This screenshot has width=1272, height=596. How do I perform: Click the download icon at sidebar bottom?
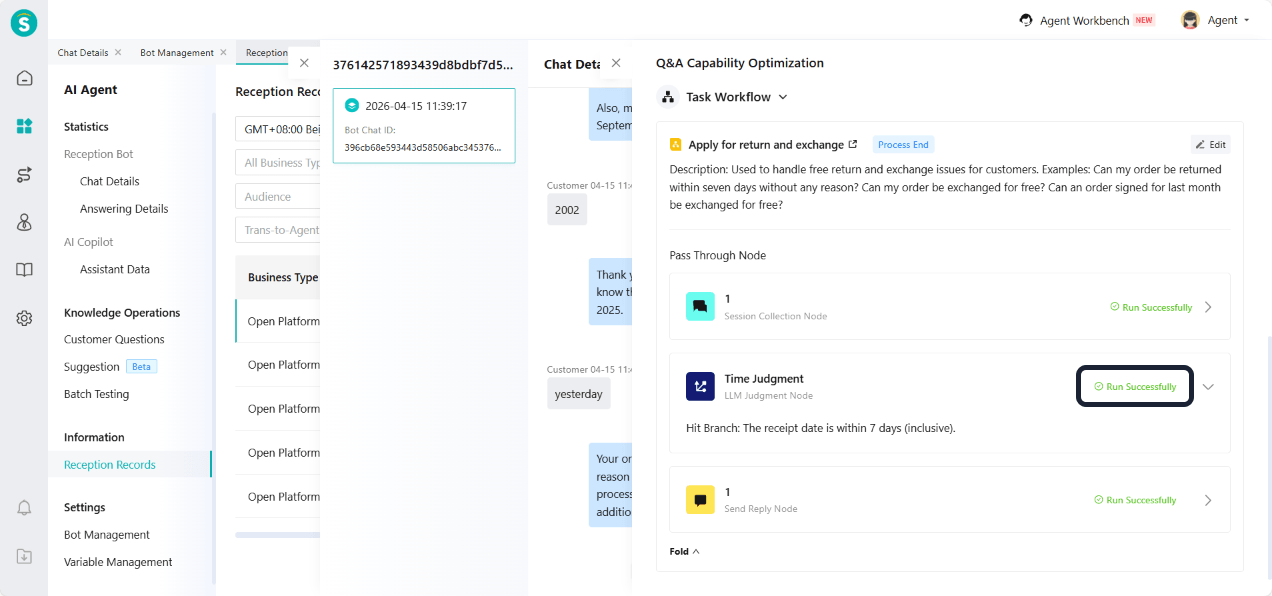point(24,556)
